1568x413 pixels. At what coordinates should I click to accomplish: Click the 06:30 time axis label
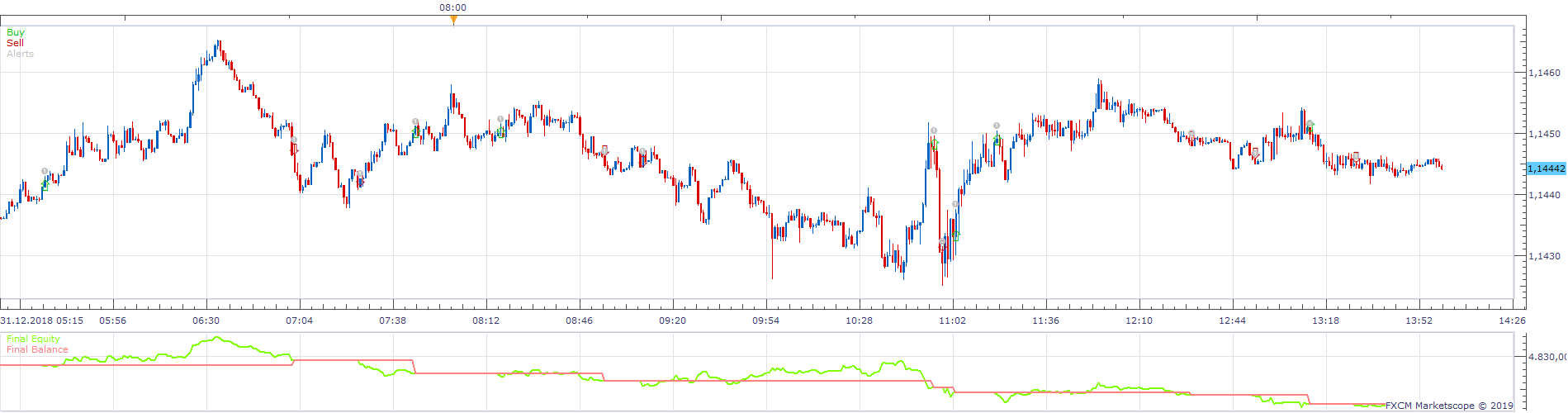pos(206,320)
